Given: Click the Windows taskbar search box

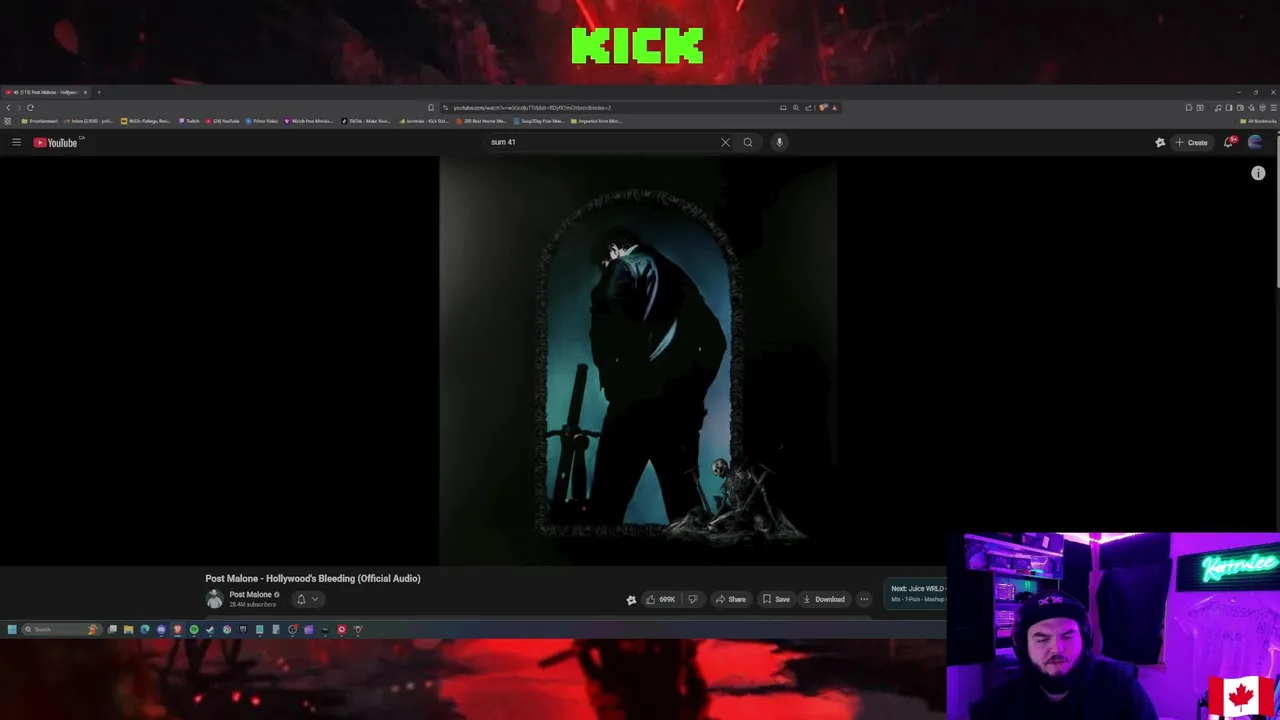Looking at the screenshot, I should 62,629.
